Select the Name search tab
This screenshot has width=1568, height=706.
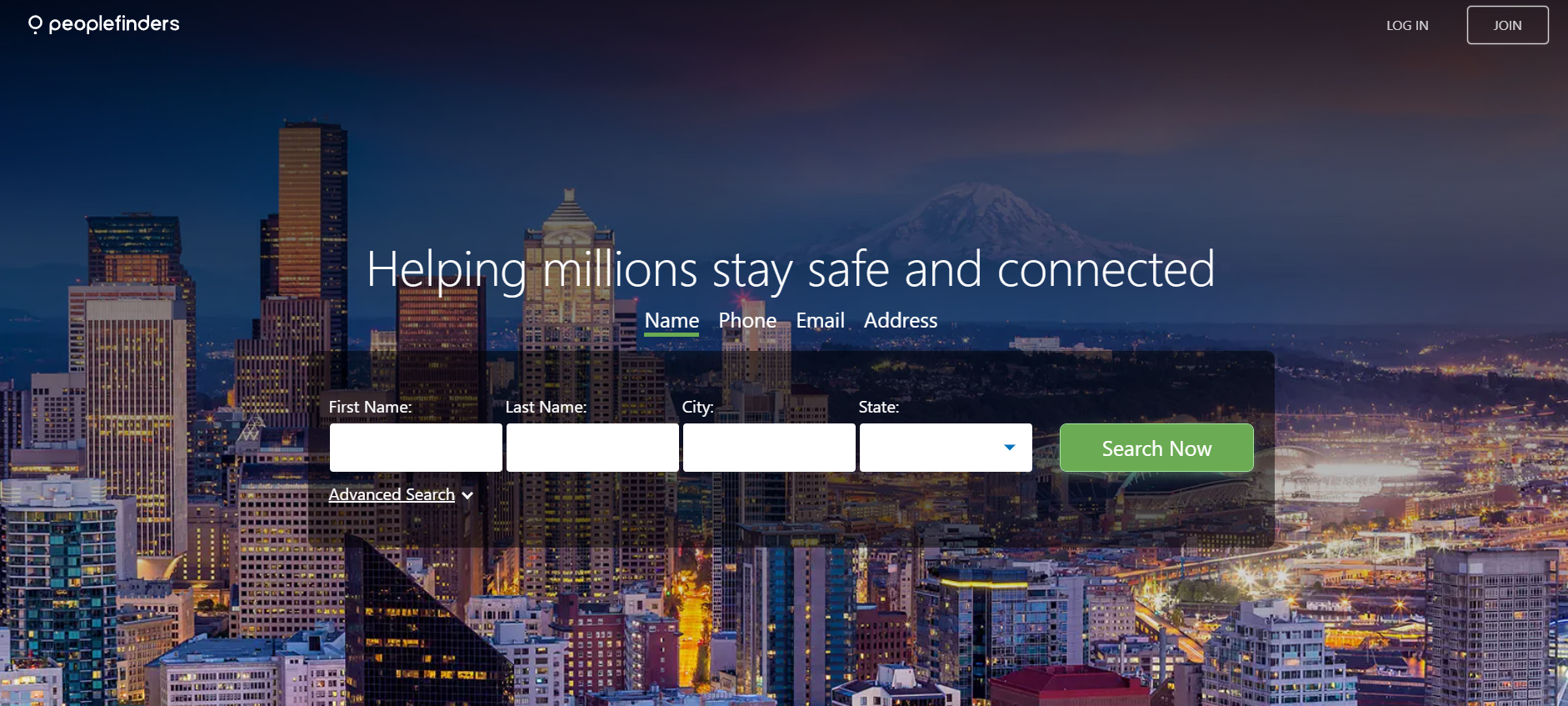pyautogui.click(x=672, y=321)
